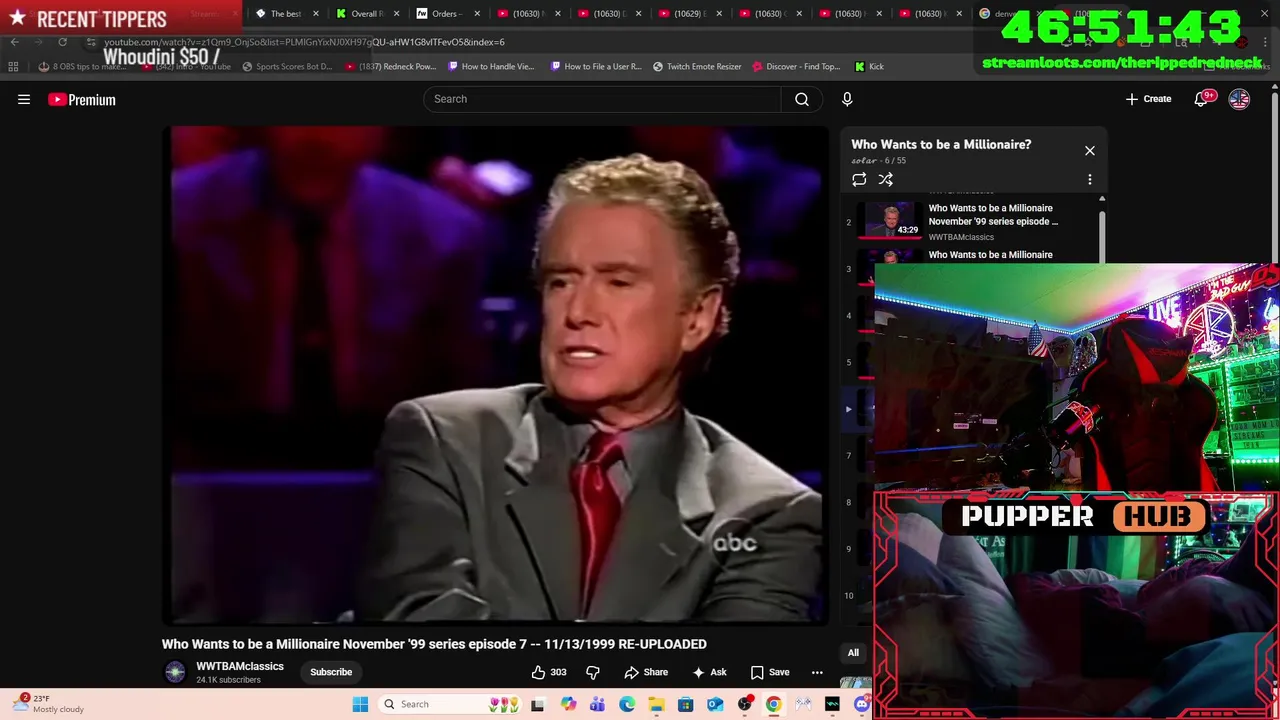Screen dimensions: 1280x720
Task: Open the WWTBAMclassics channel avatar
Action: (x=175, y=672)
